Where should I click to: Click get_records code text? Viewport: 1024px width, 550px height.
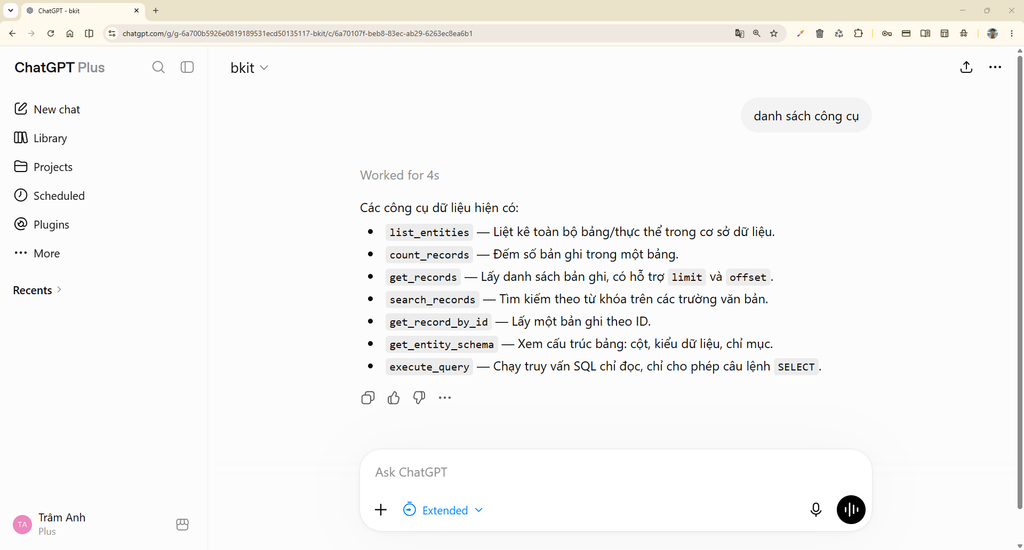423,277
